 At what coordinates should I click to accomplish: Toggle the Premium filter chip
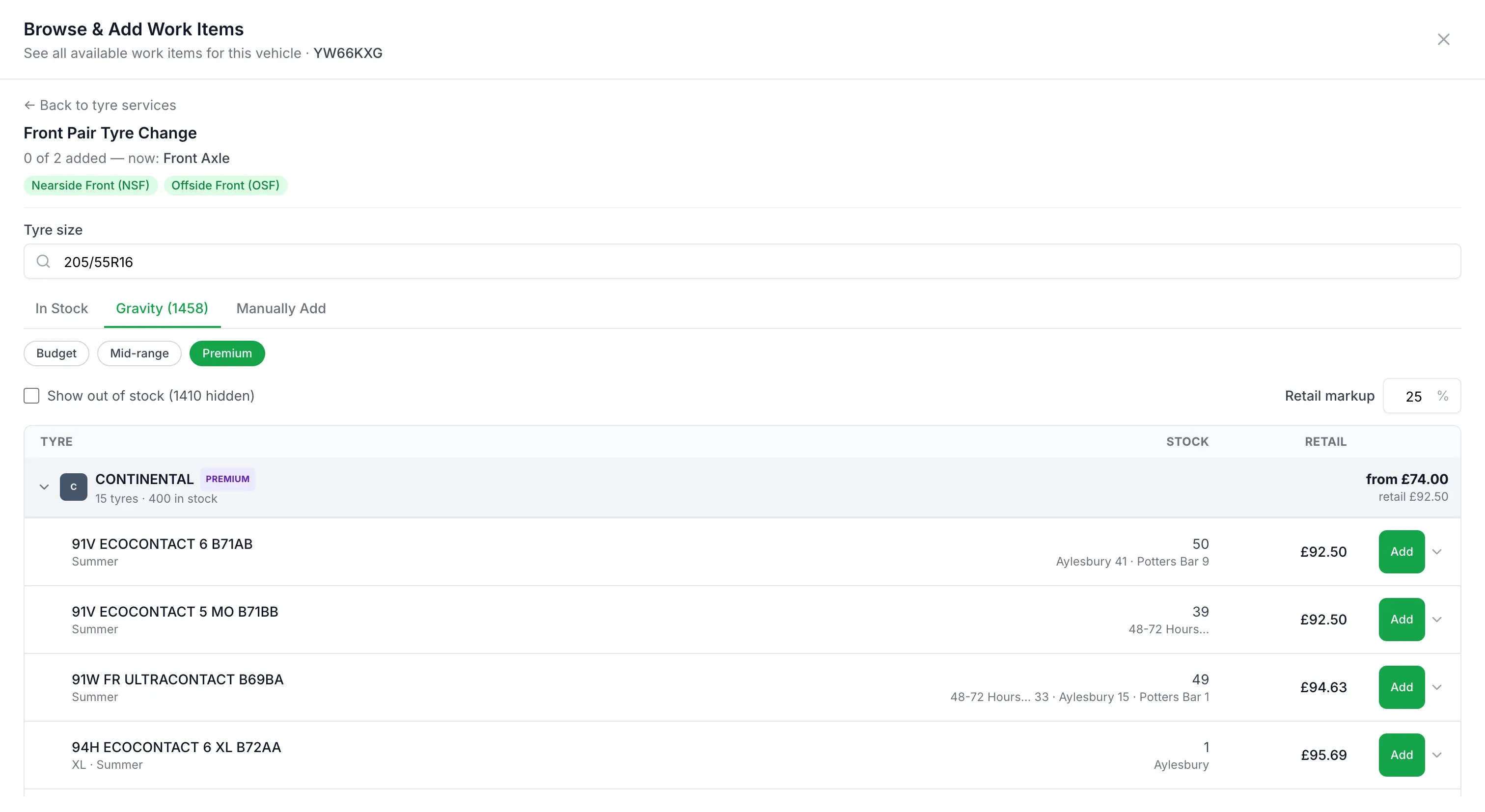[227, 353]
